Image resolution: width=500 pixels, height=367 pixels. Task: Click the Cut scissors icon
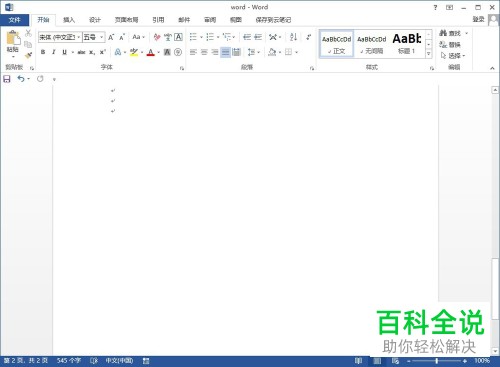(28, 33)
